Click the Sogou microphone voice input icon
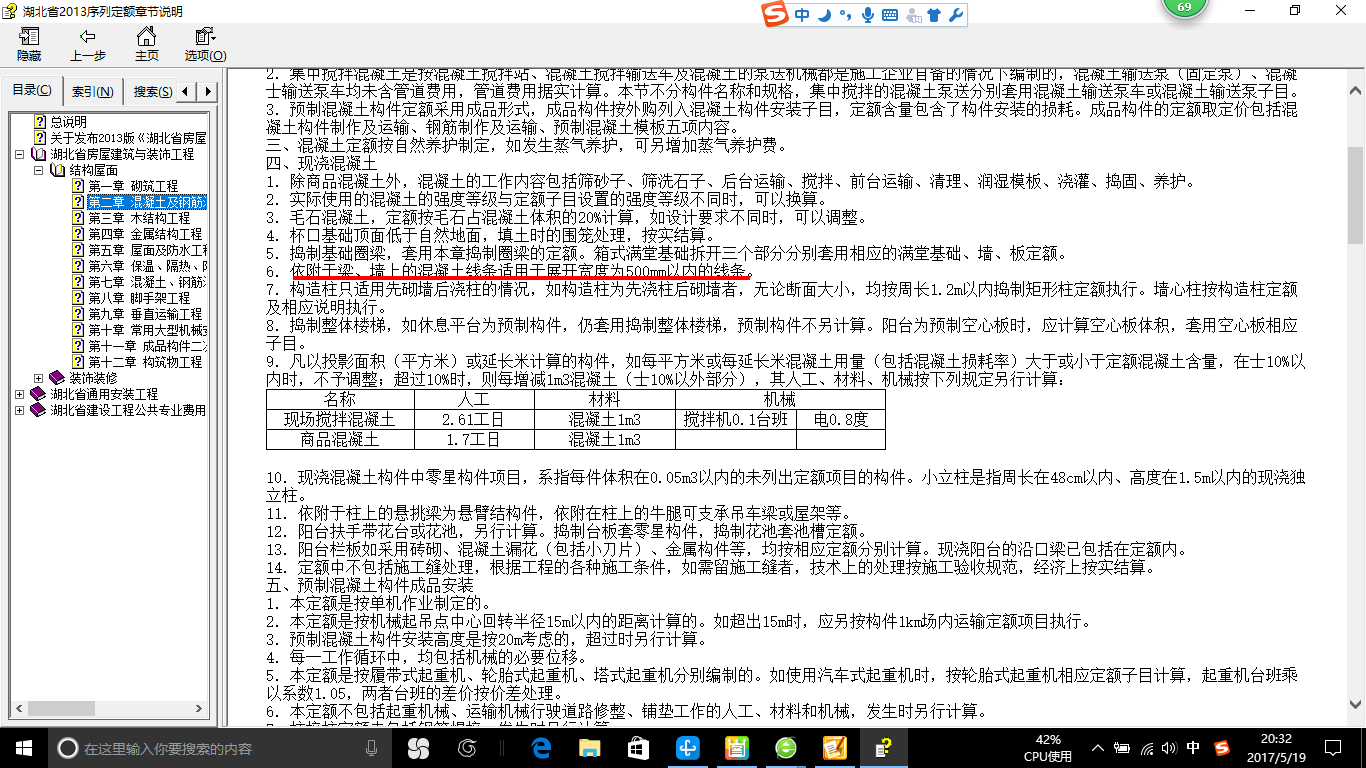The height and width of the screenshot is (768, 1366). coord(867,15)
